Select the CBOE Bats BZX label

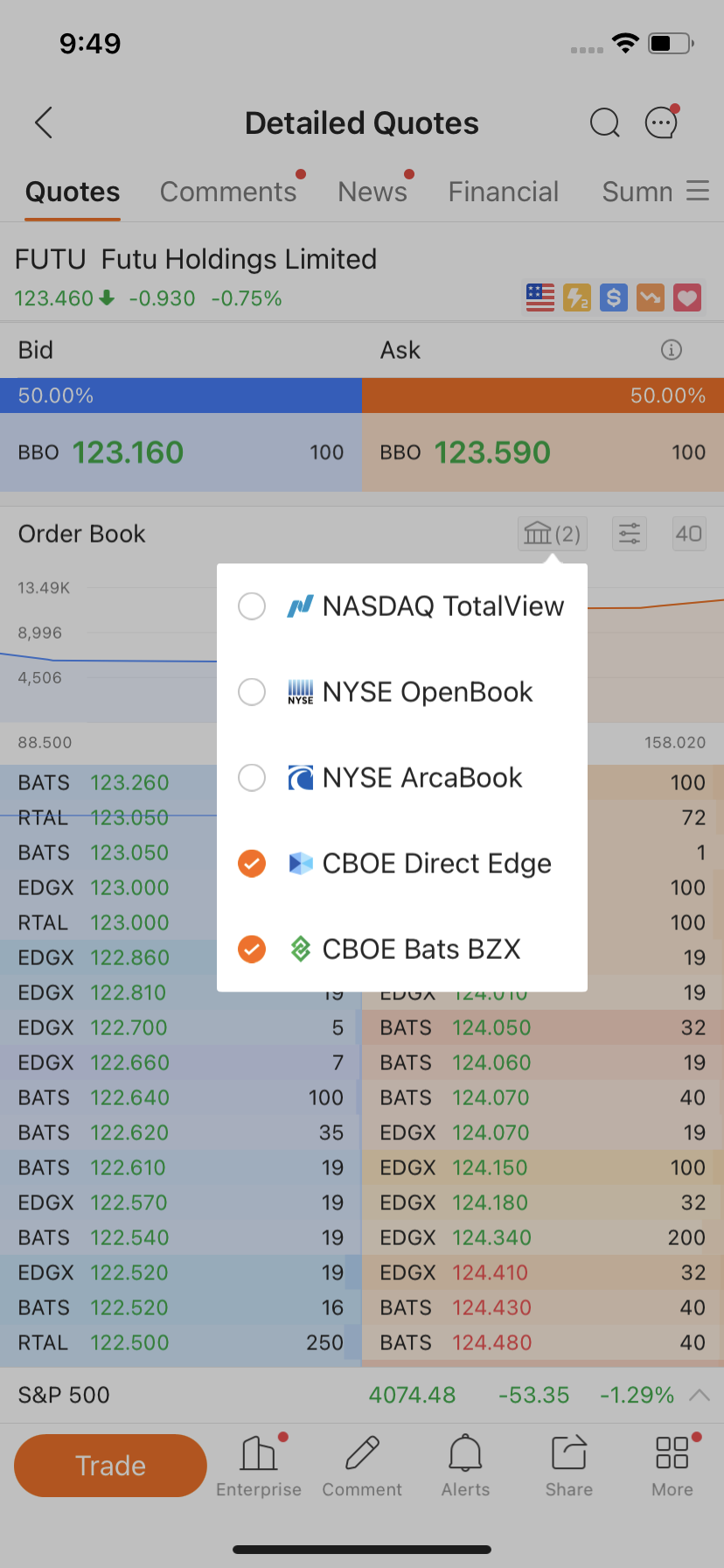(x=421, y=948)
